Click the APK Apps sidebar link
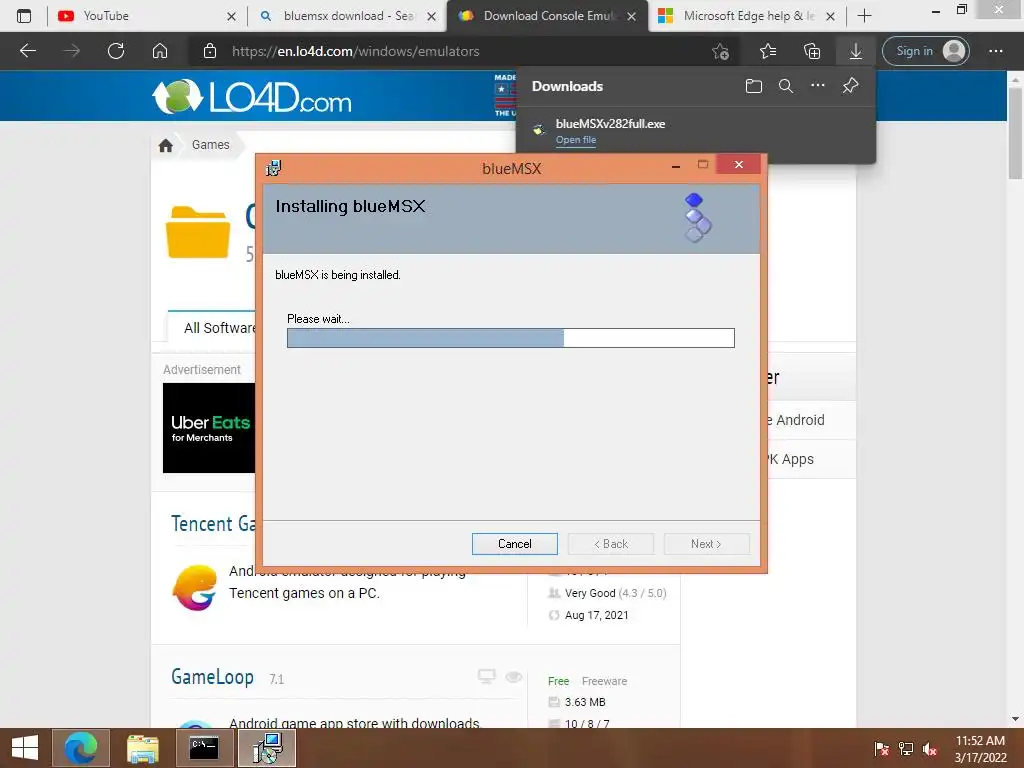The height and width of the screenshot is (768, 1024). tap(790, 459)
